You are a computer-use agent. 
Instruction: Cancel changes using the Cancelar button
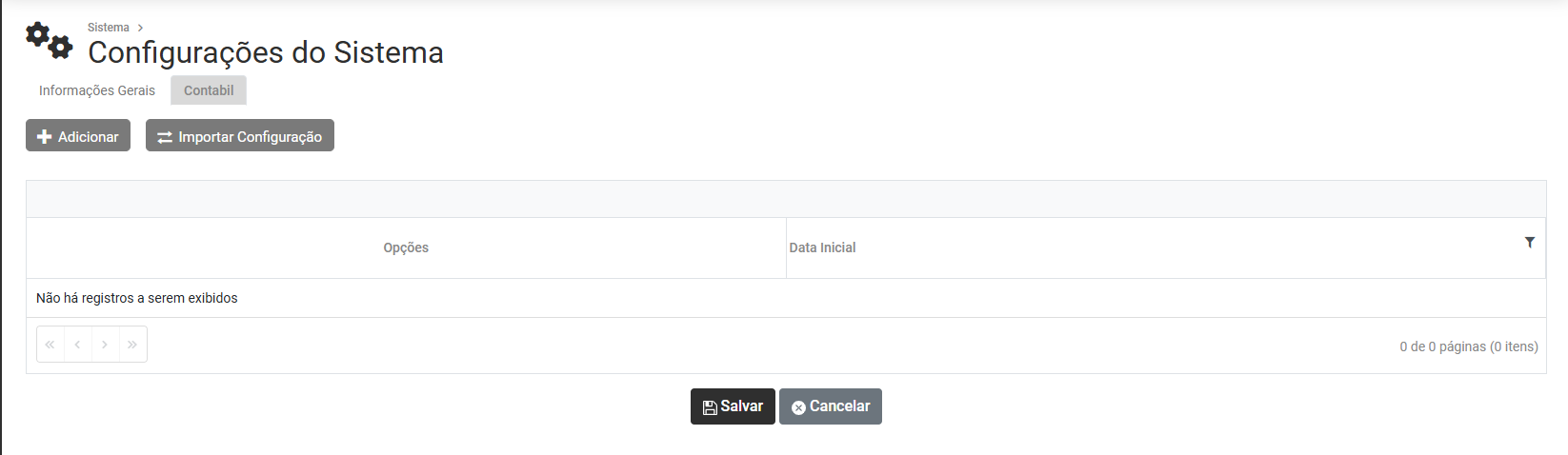point(831,406)
